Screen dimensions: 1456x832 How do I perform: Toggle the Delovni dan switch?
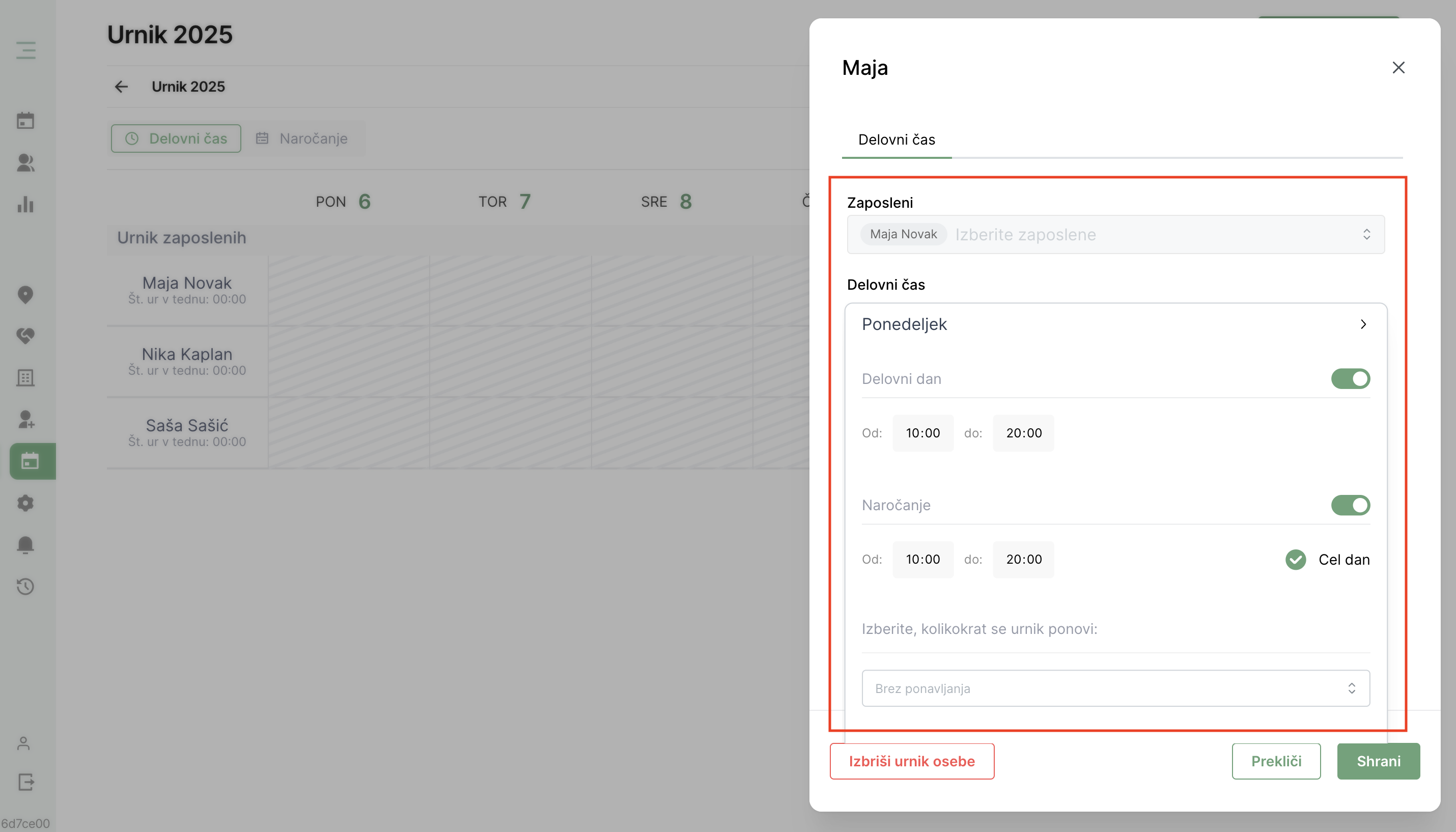click(1350, 379)
